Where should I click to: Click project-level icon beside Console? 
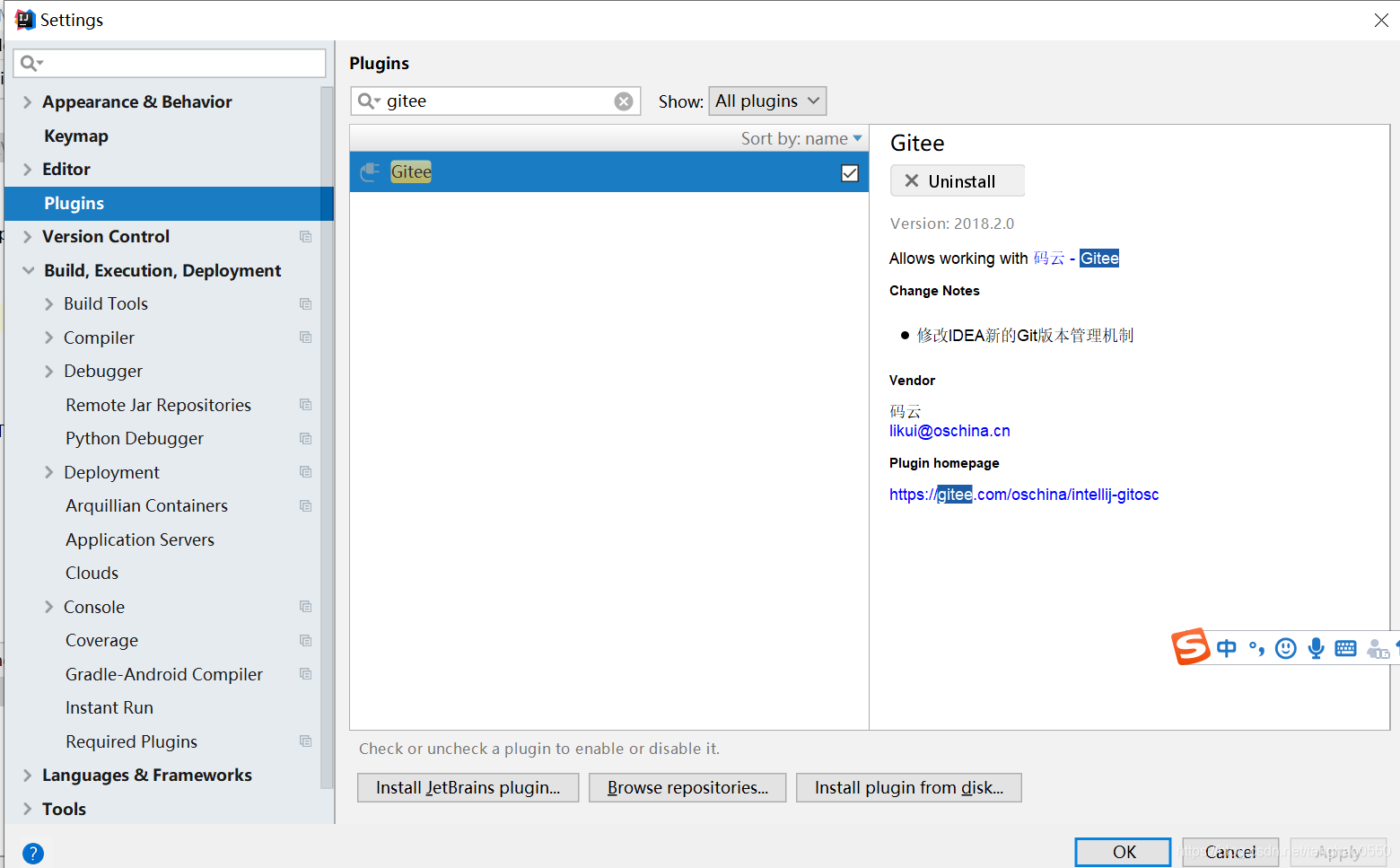tap(305, 607)
